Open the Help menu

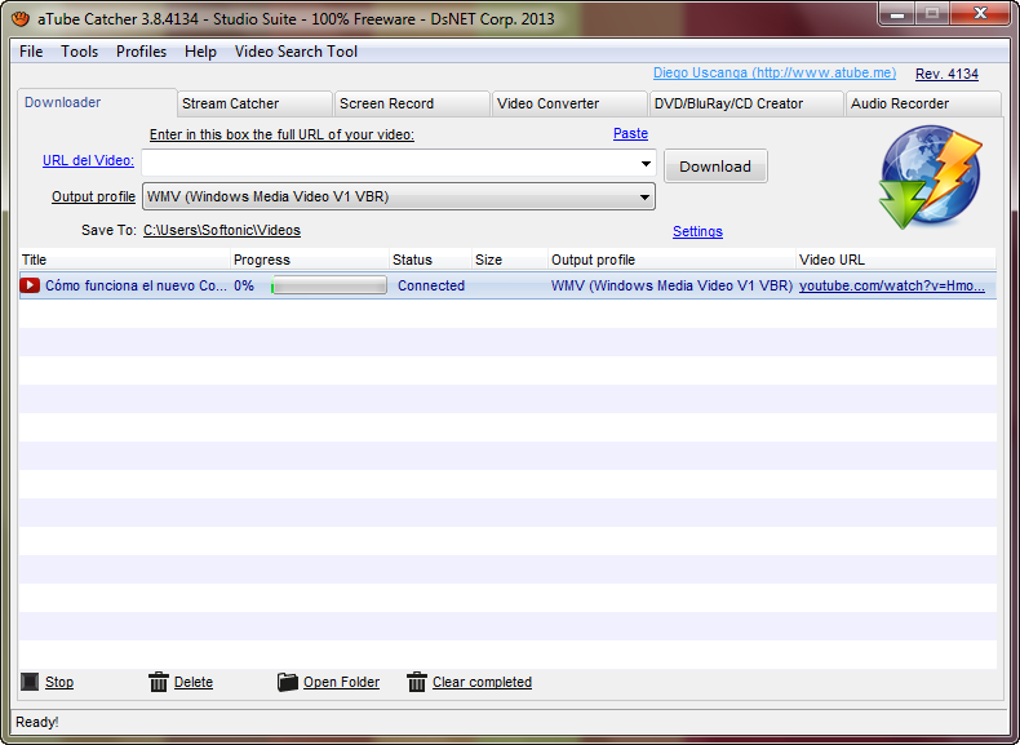200,51
